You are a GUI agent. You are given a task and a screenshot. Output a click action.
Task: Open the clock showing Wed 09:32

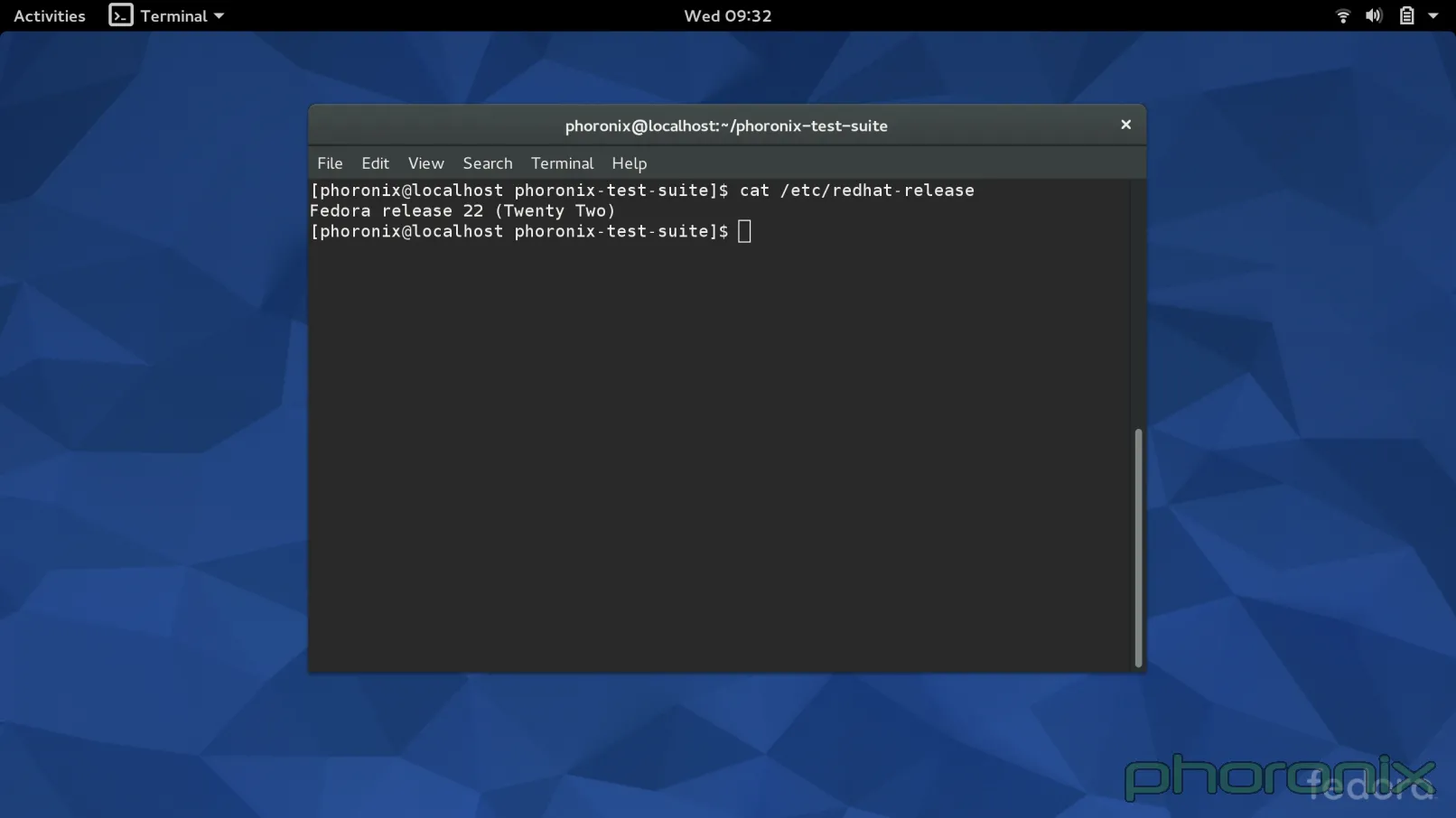click(727, 15)
